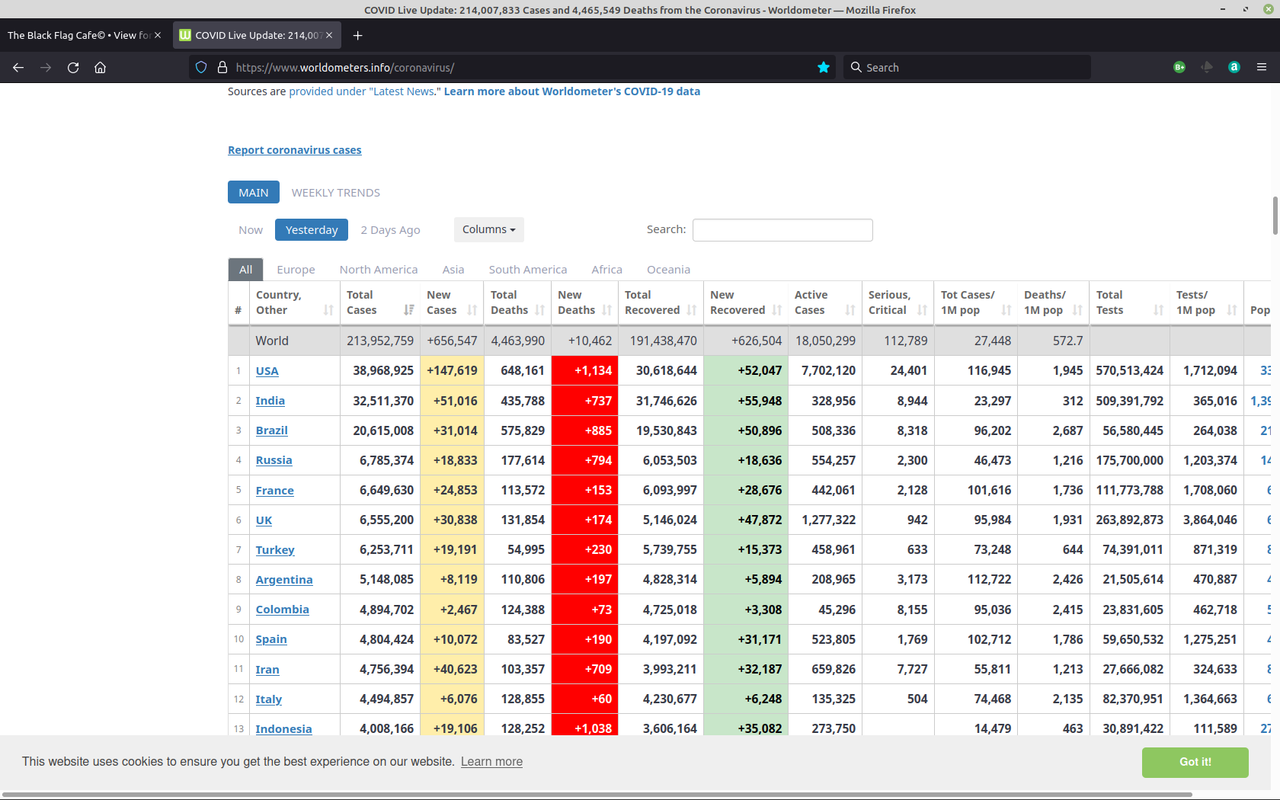Filter table to North America
The width and height of the screenshot is (1280, 800).
[x=378, y=269]
